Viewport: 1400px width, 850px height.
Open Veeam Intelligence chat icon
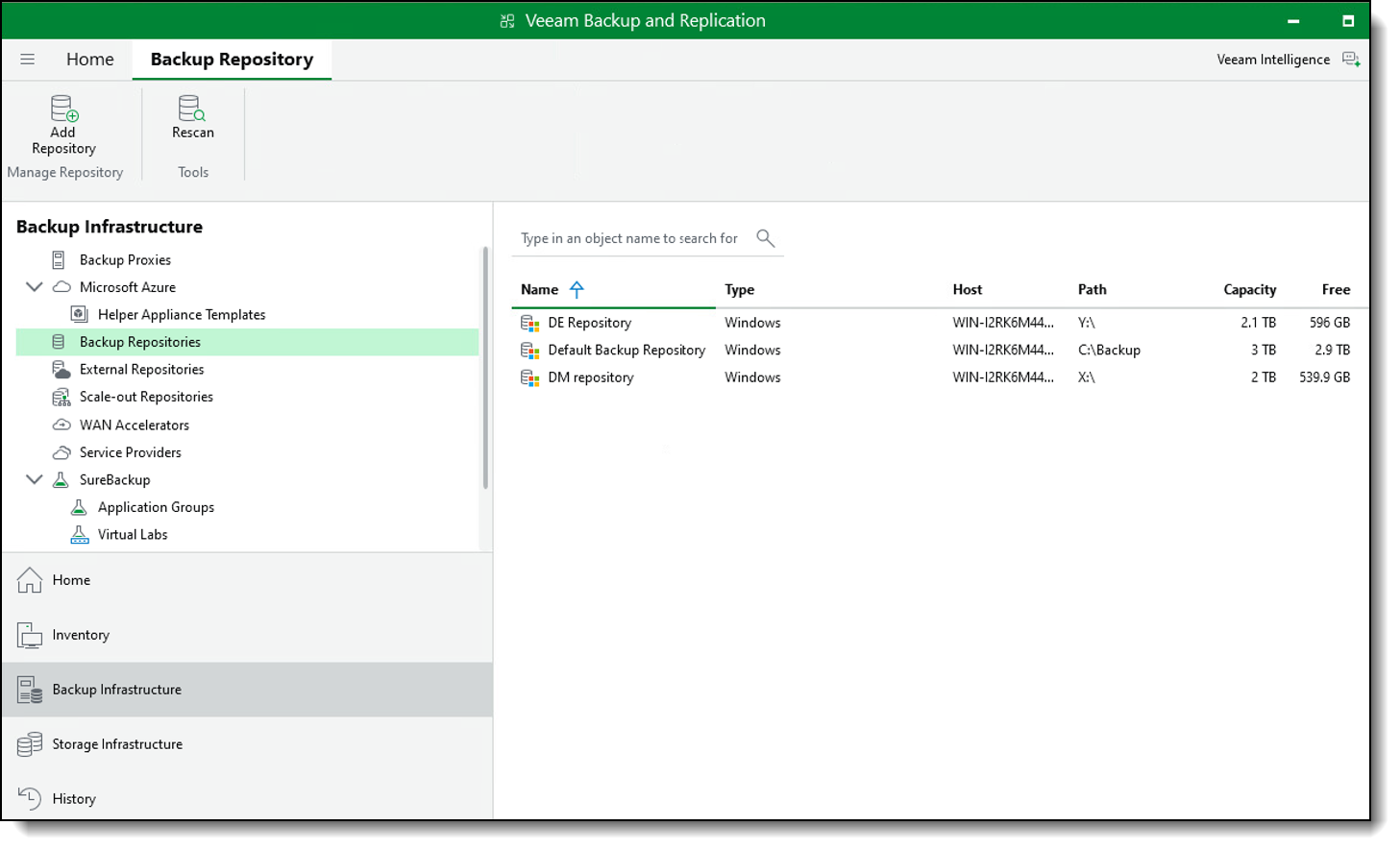click(x=1351, y=60)
